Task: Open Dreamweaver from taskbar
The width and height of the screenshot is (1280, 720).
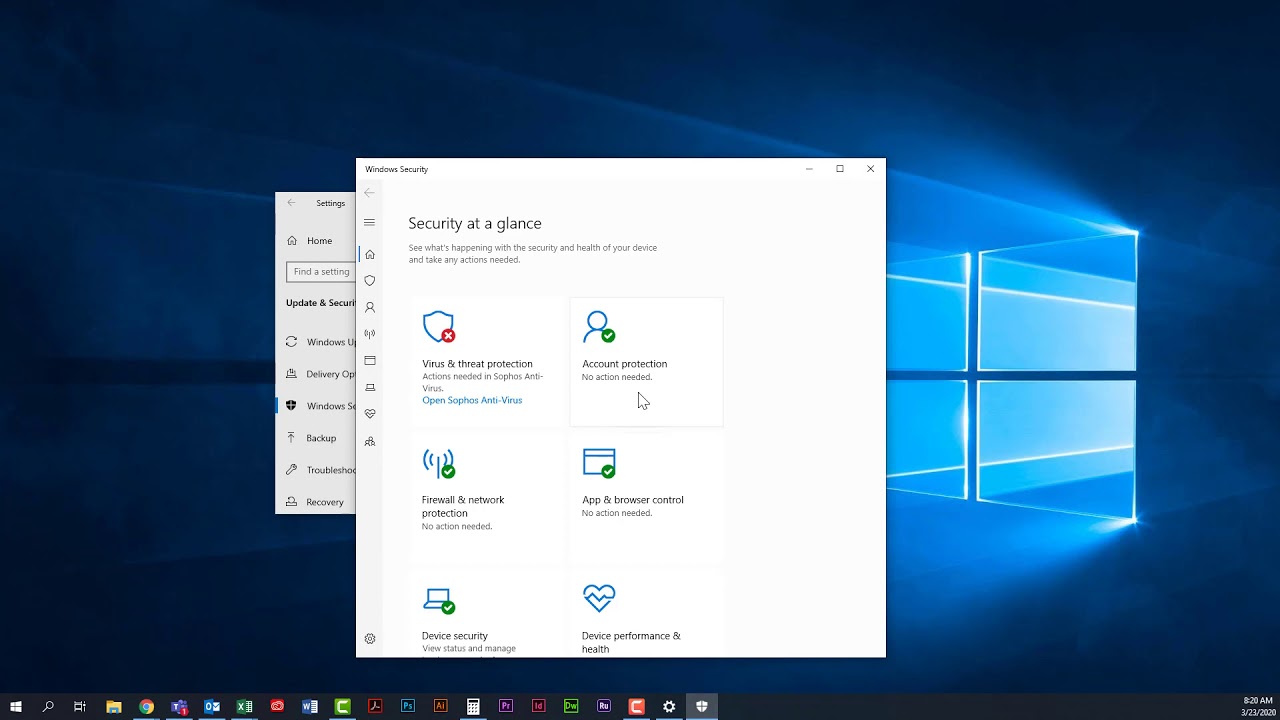Action: coord(571,706)
